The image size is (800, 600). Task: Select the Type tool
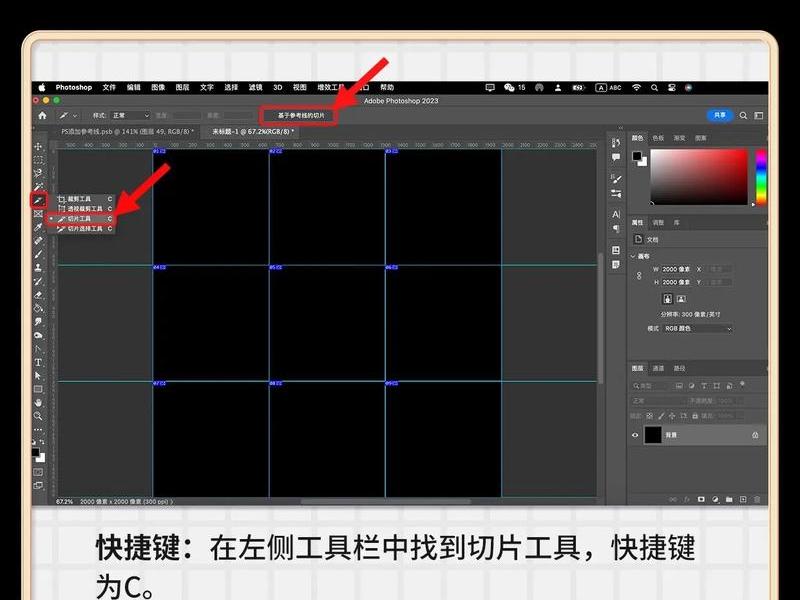click(38, 362)
